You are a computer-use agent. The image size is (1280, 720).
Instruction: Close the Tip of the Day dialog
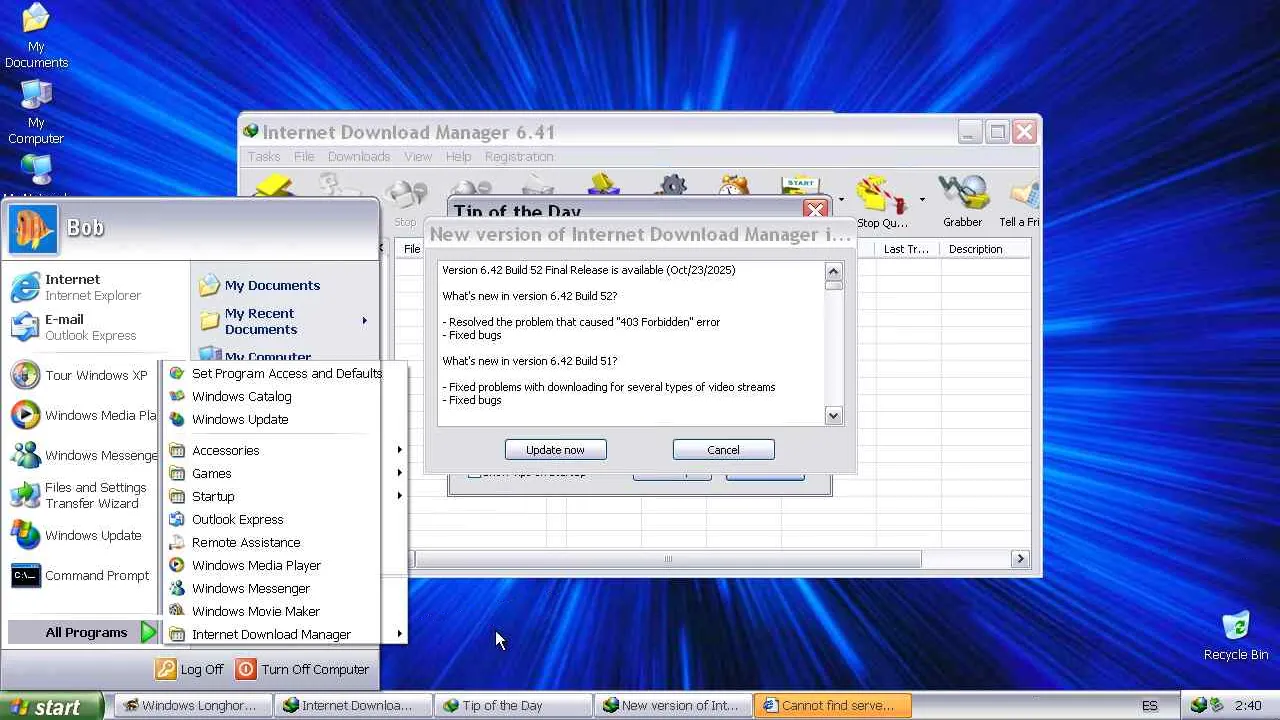click(x=815, y=210)
